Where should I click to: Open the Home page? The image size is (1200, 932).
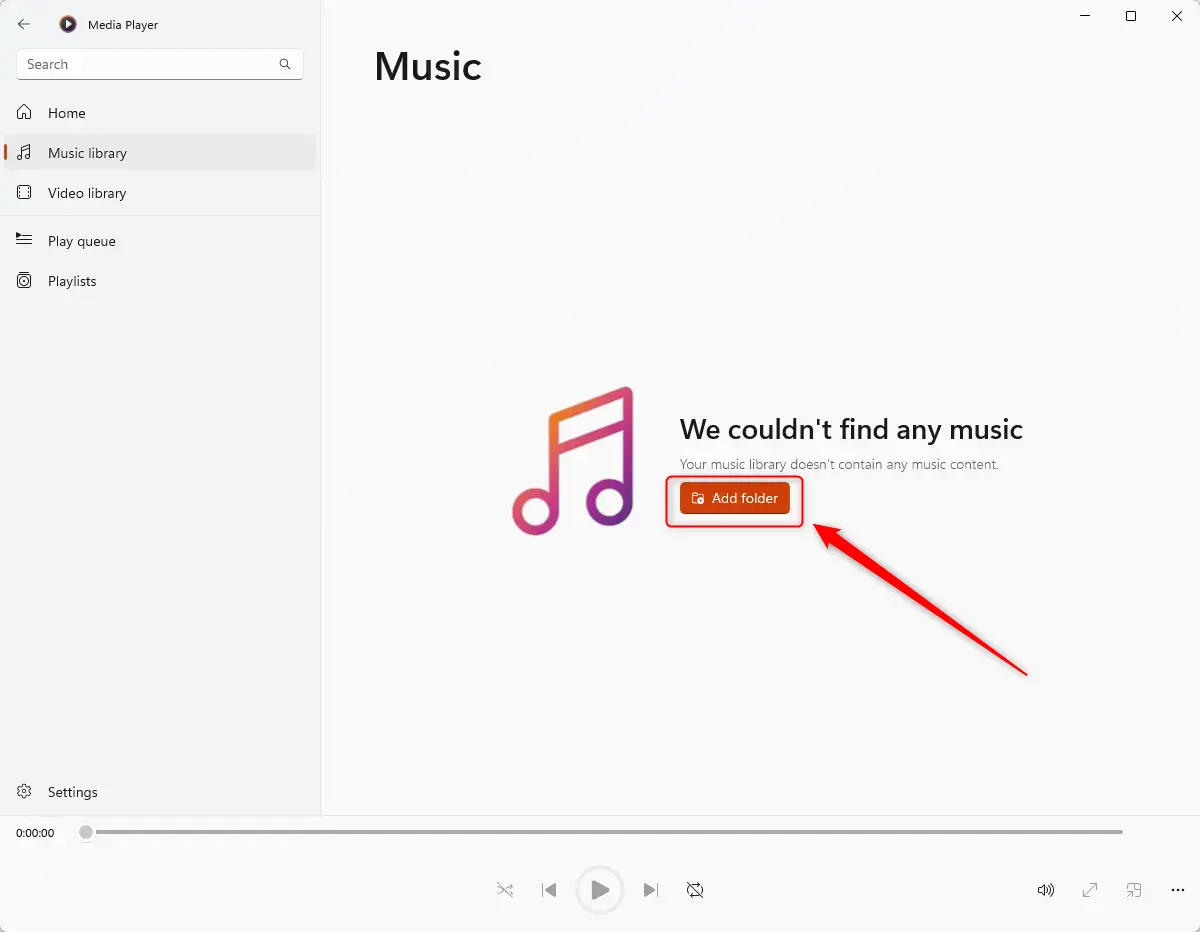coord(67,113)
